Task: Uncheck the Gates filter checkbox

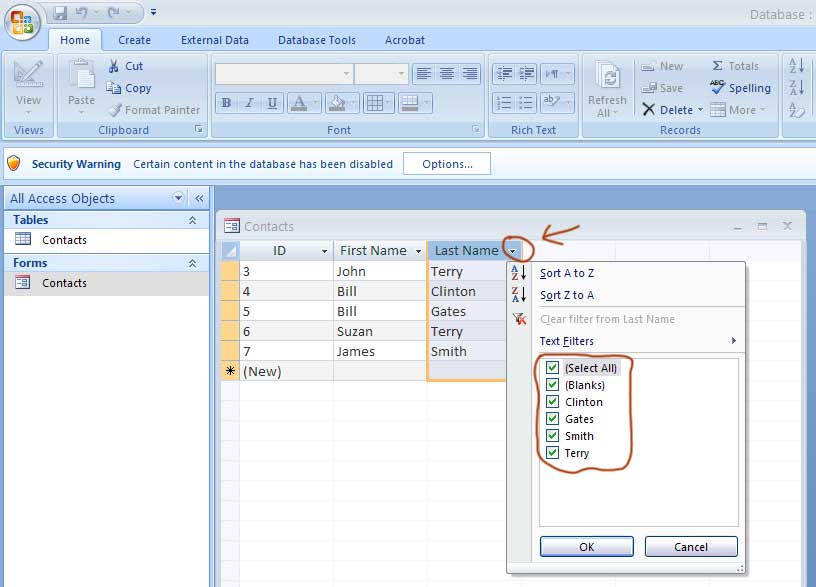Action: click(x=552, y=419)
